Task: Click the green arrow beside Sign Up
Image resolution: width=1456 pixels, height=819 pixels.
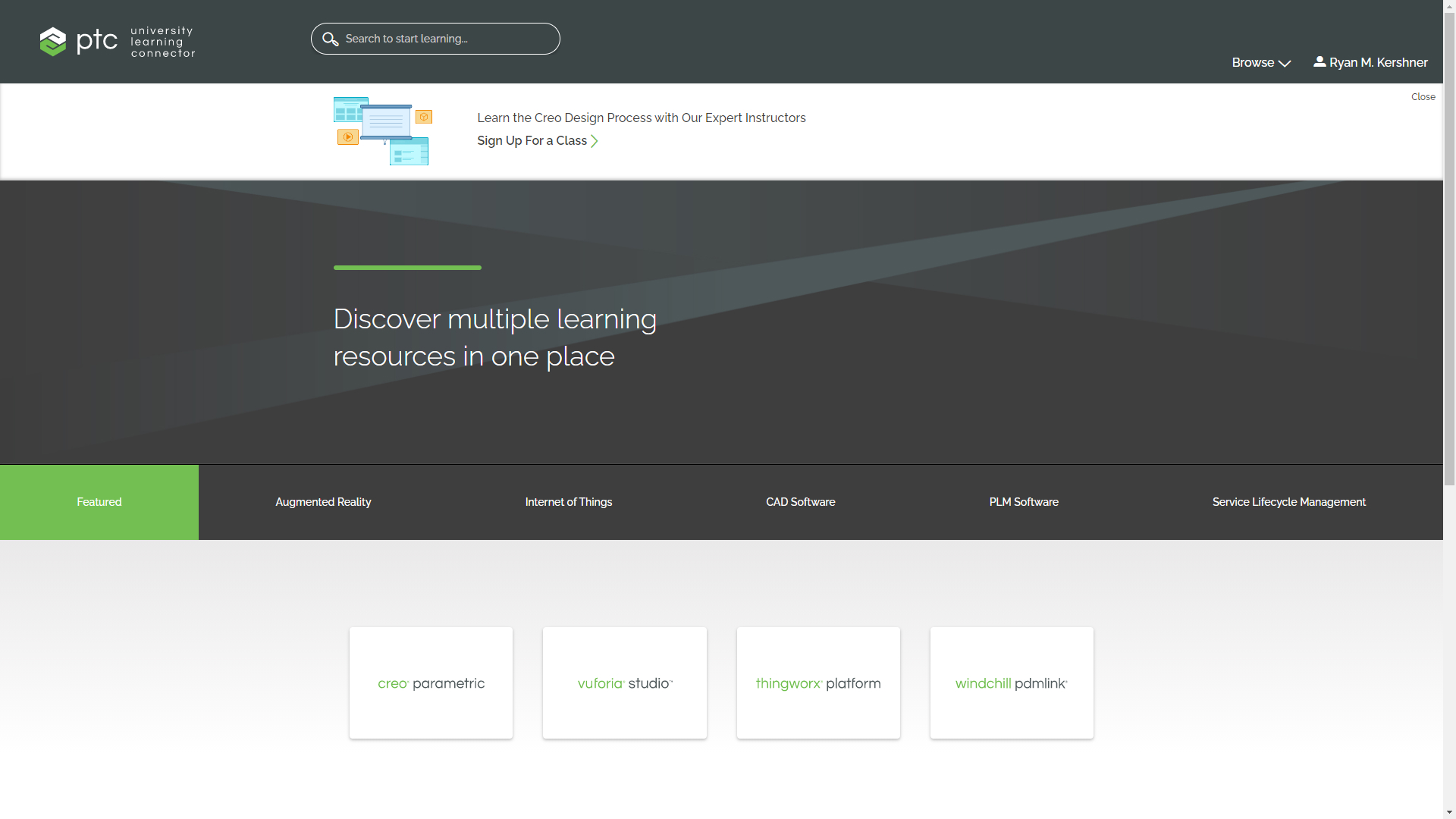Action: (595, 141)
